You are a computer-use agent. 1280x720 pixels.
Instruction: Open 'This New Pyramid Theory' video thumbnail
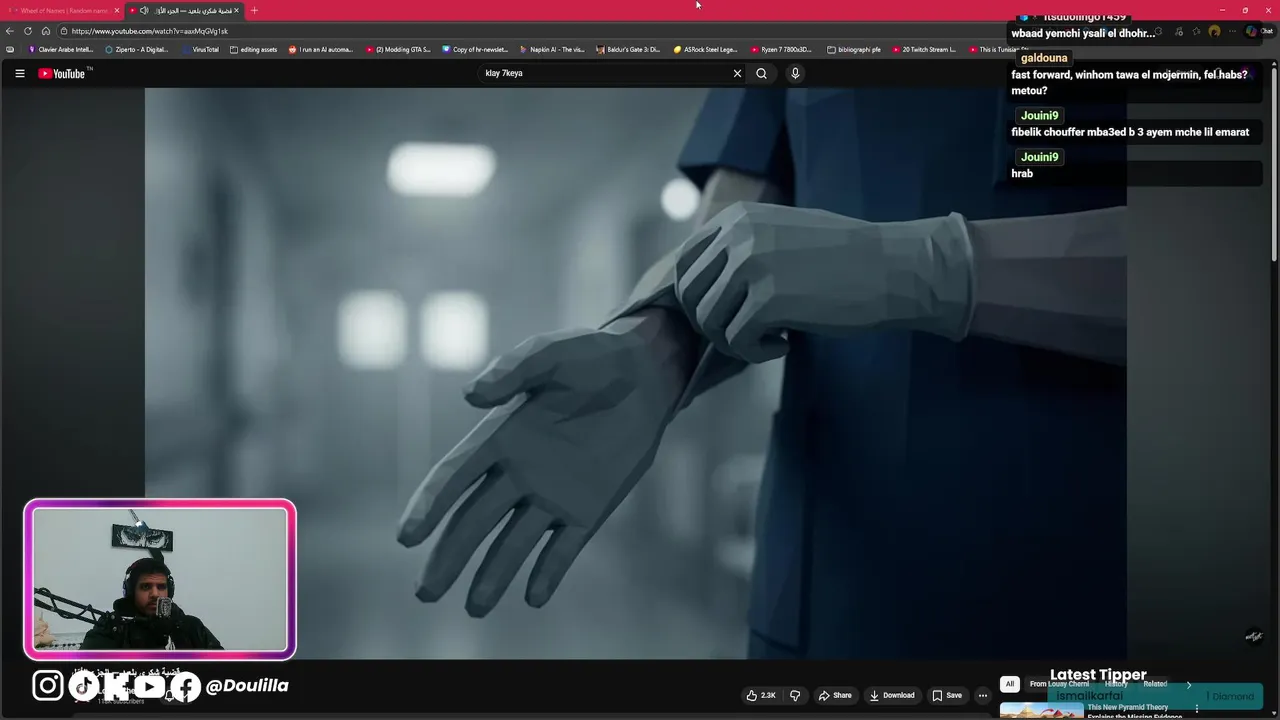pos(1041,711)
